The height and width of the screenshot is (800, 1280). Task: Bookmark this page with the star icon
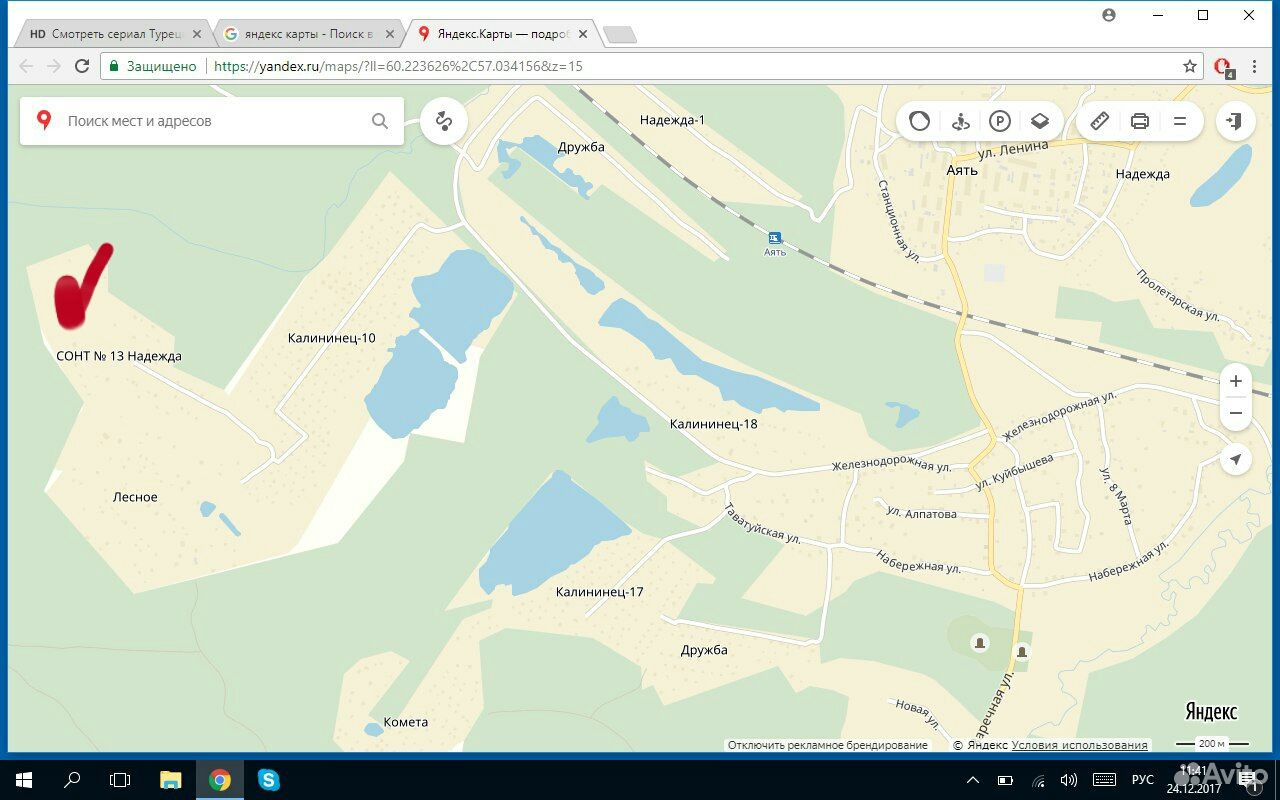1190,66
